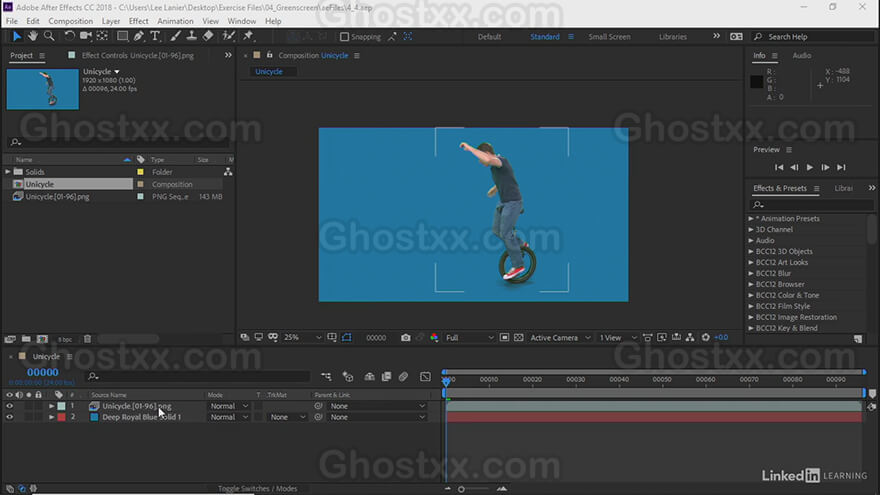Expand the Solids folder
Screen dimensions: 880x495
pos(8,172)
